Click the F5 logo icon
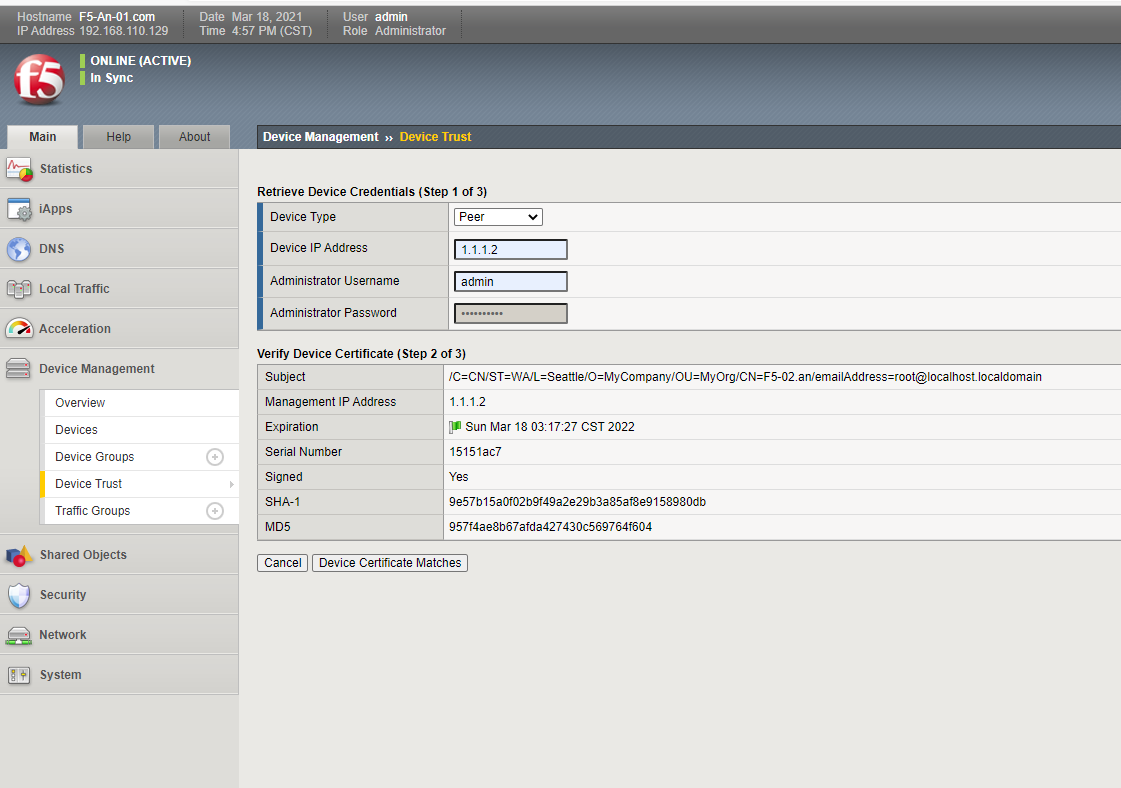Viewport: 1121px width, 788px height. 39,80
